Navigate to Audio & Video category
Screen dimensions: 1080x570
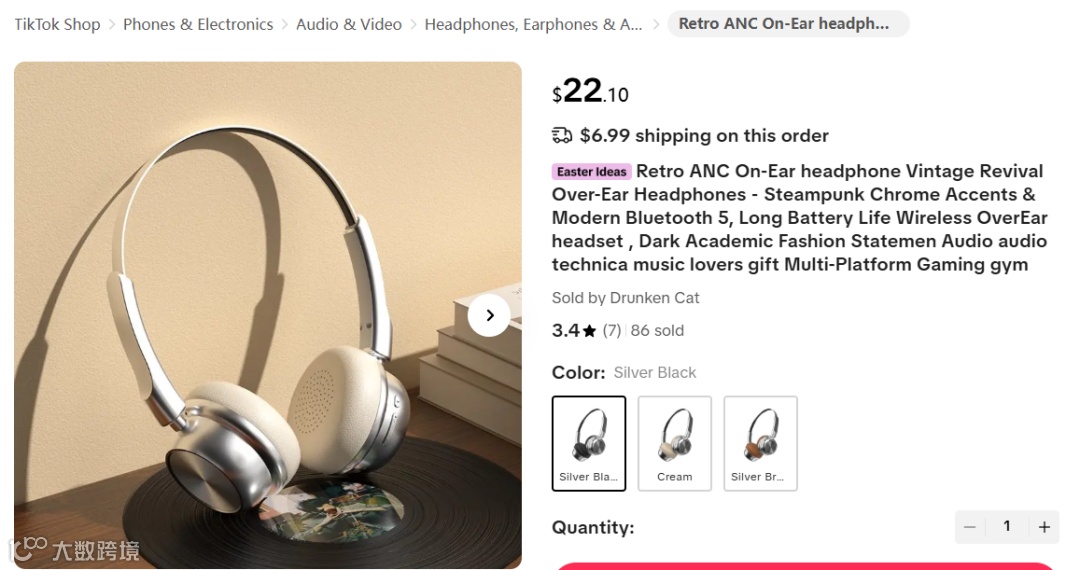coord(349,24)
